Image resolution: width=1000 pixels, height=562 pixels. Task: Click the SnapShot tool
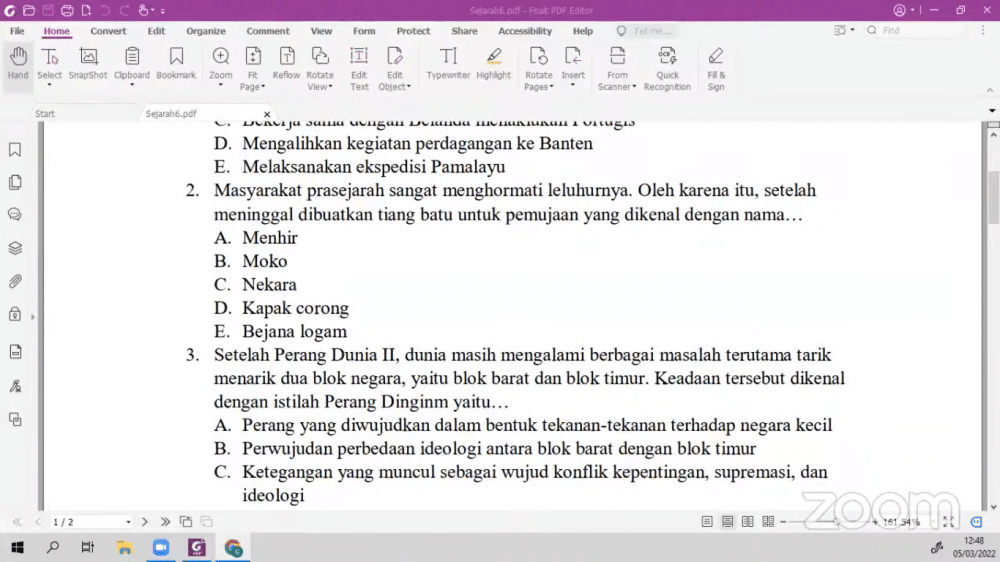point(88,63)
